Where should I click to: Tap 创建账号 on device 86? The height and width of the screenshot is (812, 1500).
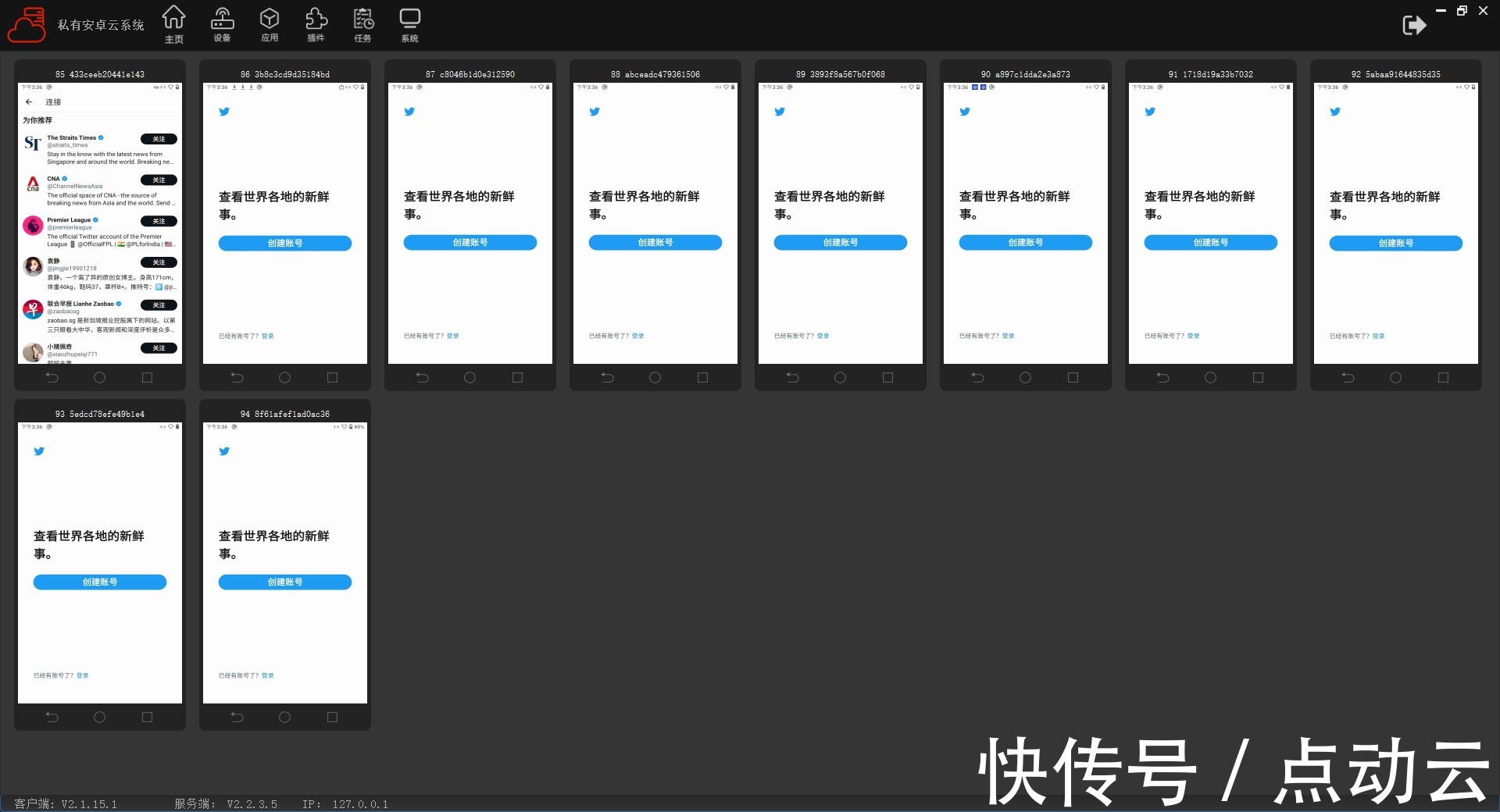285,243
